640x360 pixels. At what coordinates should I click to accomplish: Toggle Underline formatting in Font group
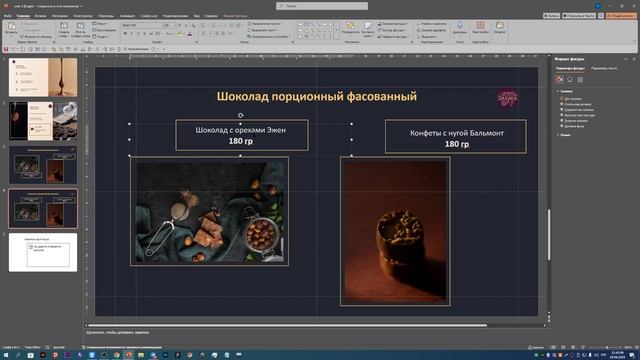(x=138, y=34)
